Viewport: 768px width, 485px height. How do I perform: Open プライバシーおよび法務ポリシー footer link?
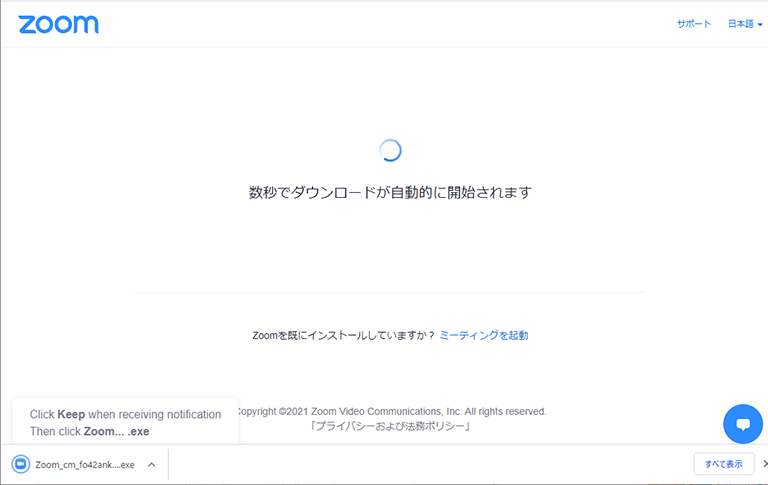click(x=390, y=426)
